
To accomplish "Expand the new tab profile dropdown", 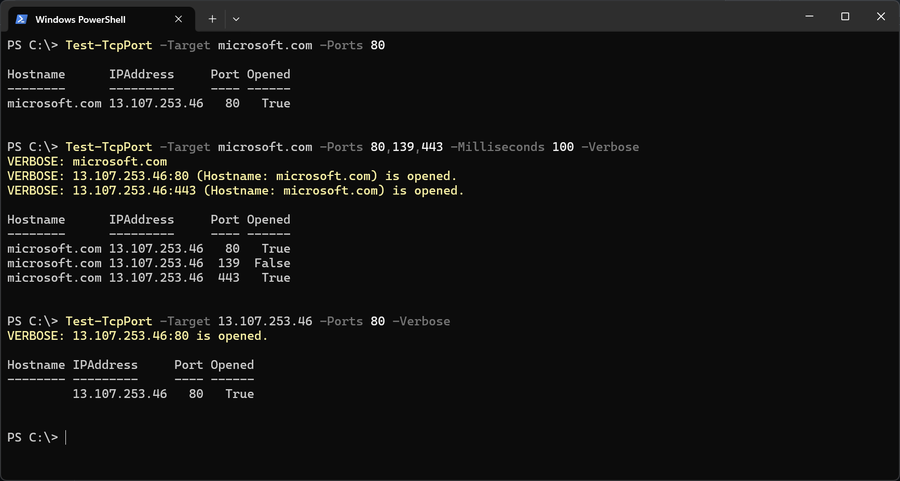I will click(x=236, y=19).
